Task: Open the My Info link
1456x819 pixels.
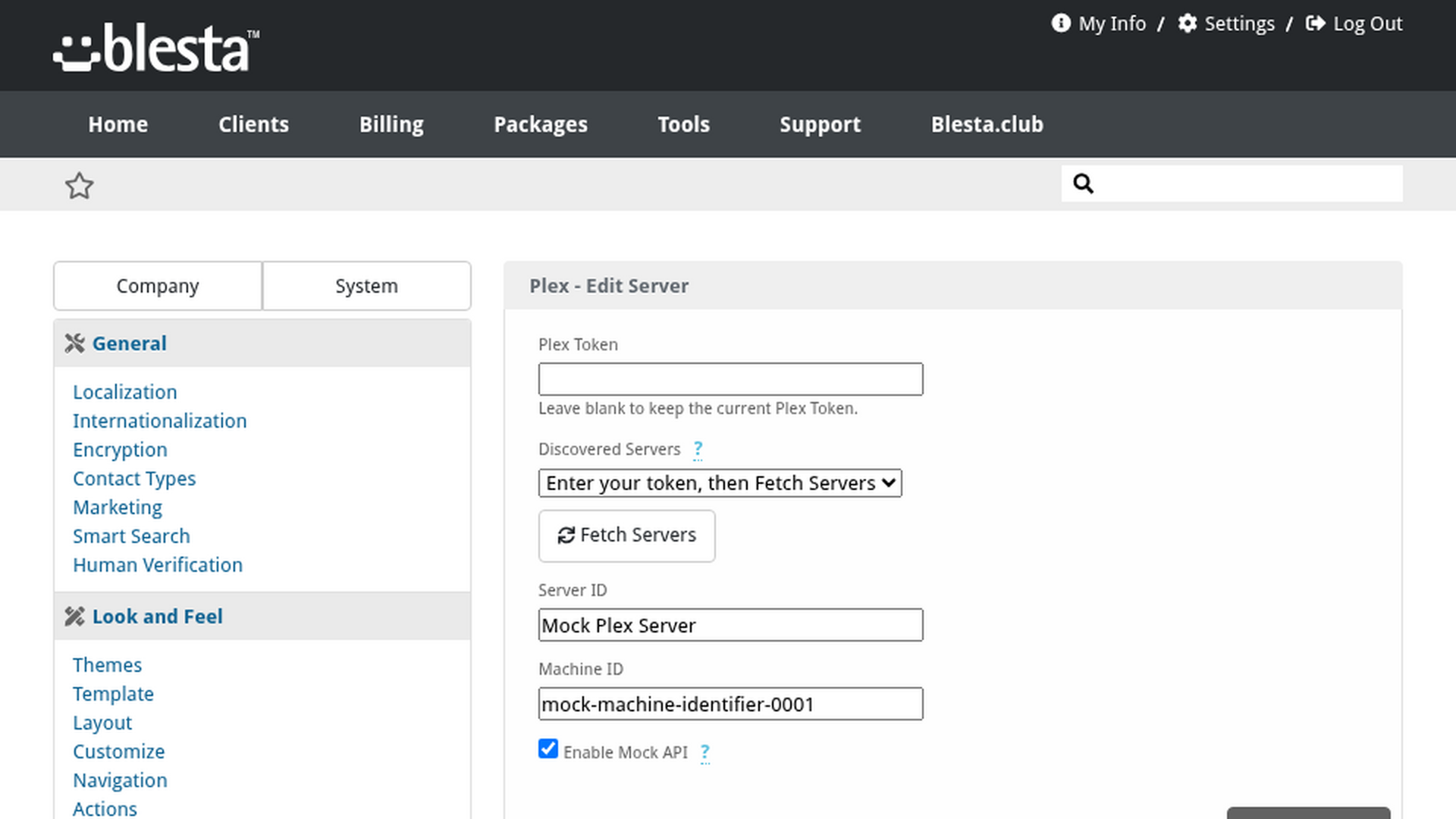Action: pyautogui.click(x=1112, y=24)
